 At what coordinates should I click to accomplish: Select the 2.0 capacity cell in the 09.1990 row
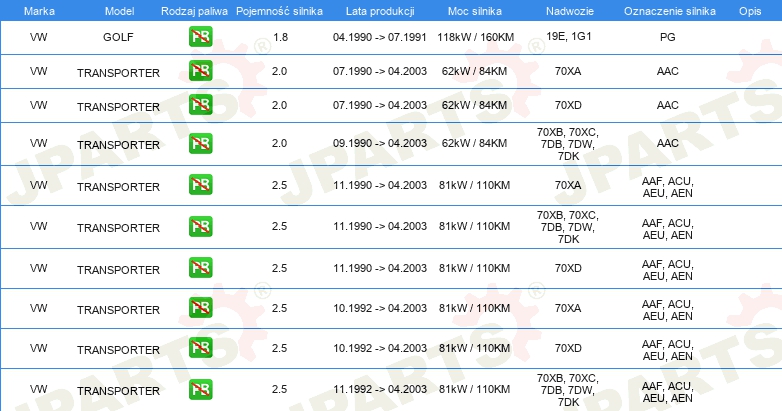click(x=279, y=143)
